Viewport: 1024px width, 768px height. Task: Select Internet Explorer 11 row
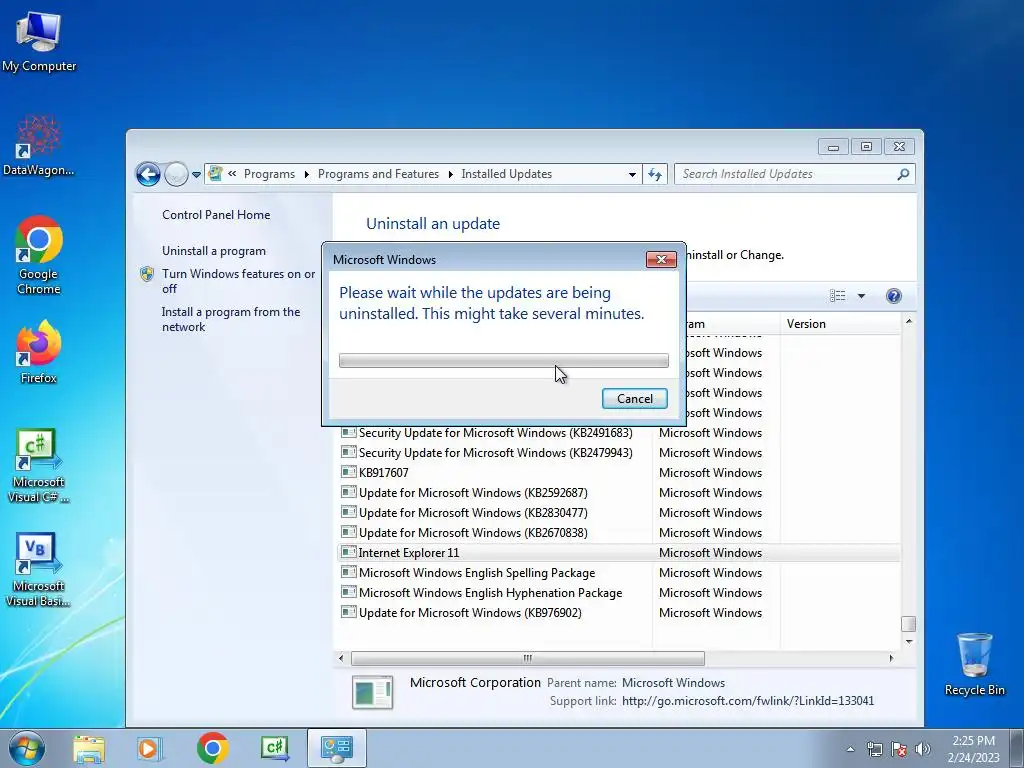coord(619,553)
